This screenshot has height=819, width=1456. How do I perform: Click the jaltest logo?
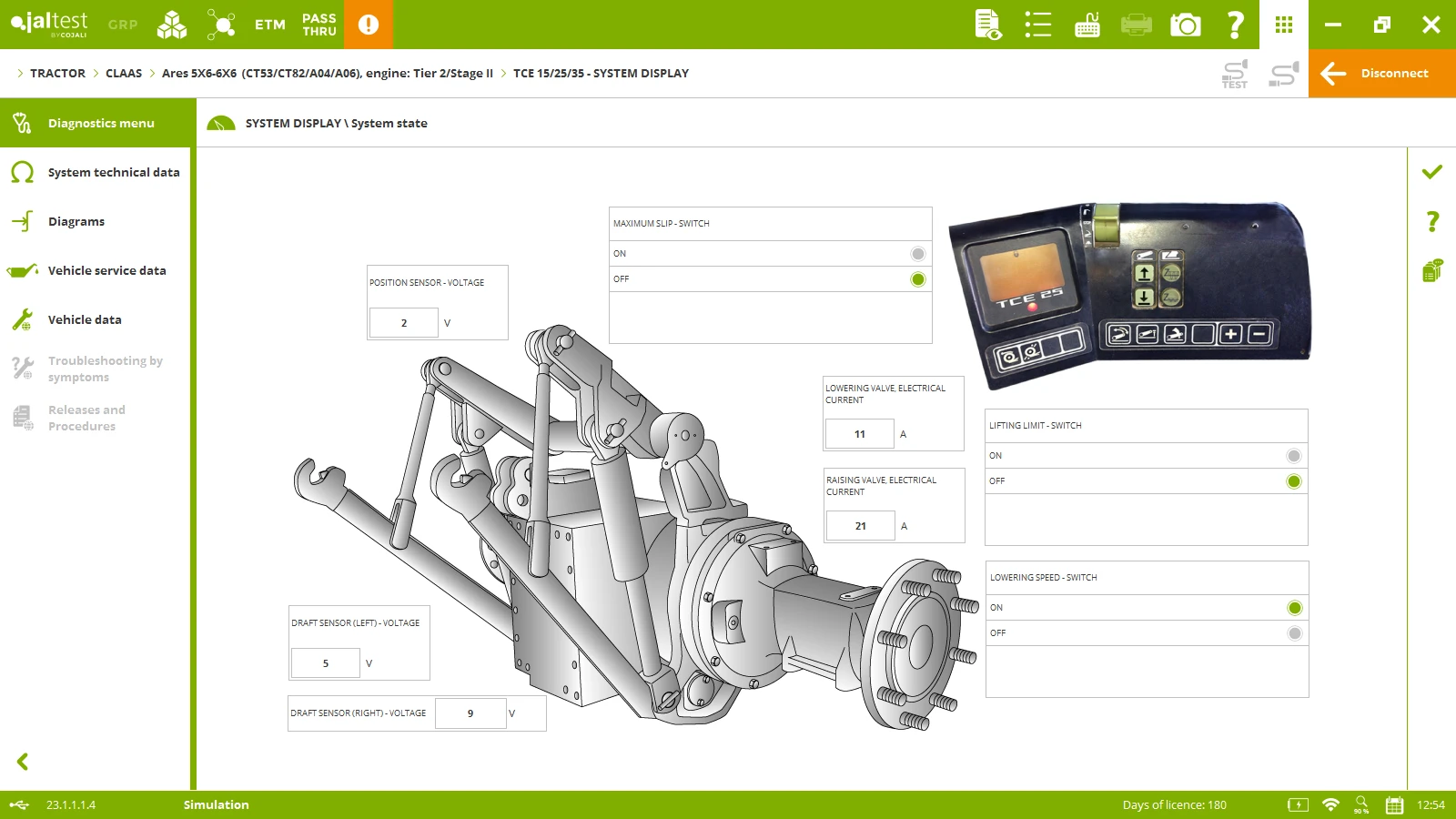[50, 24]
